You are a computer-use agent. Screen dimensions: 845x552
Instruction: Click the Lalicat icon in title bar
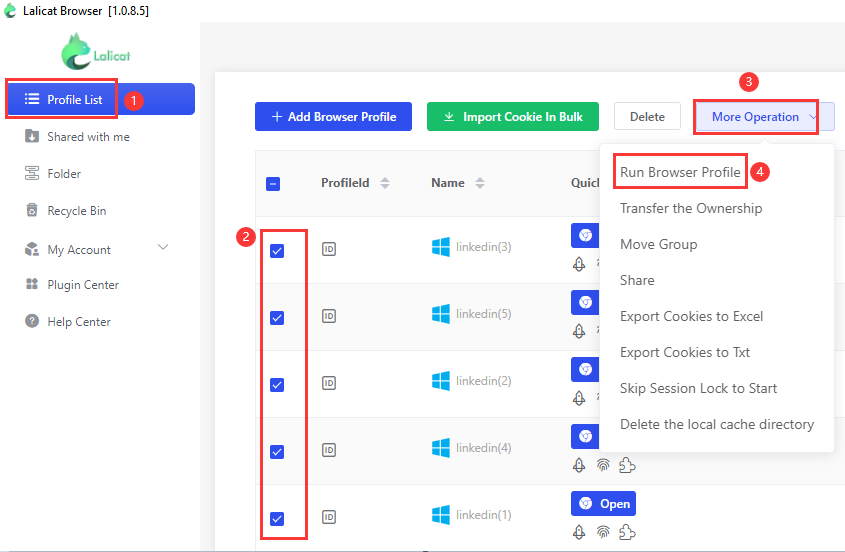[10, 11]
